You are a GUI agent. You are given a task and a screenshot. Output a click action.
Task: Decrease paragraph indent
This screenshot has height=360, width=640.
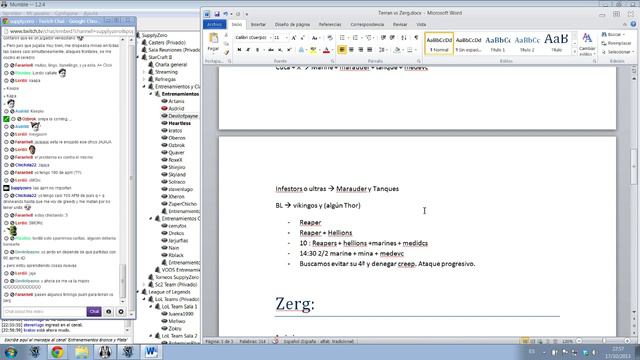[383, 38]
